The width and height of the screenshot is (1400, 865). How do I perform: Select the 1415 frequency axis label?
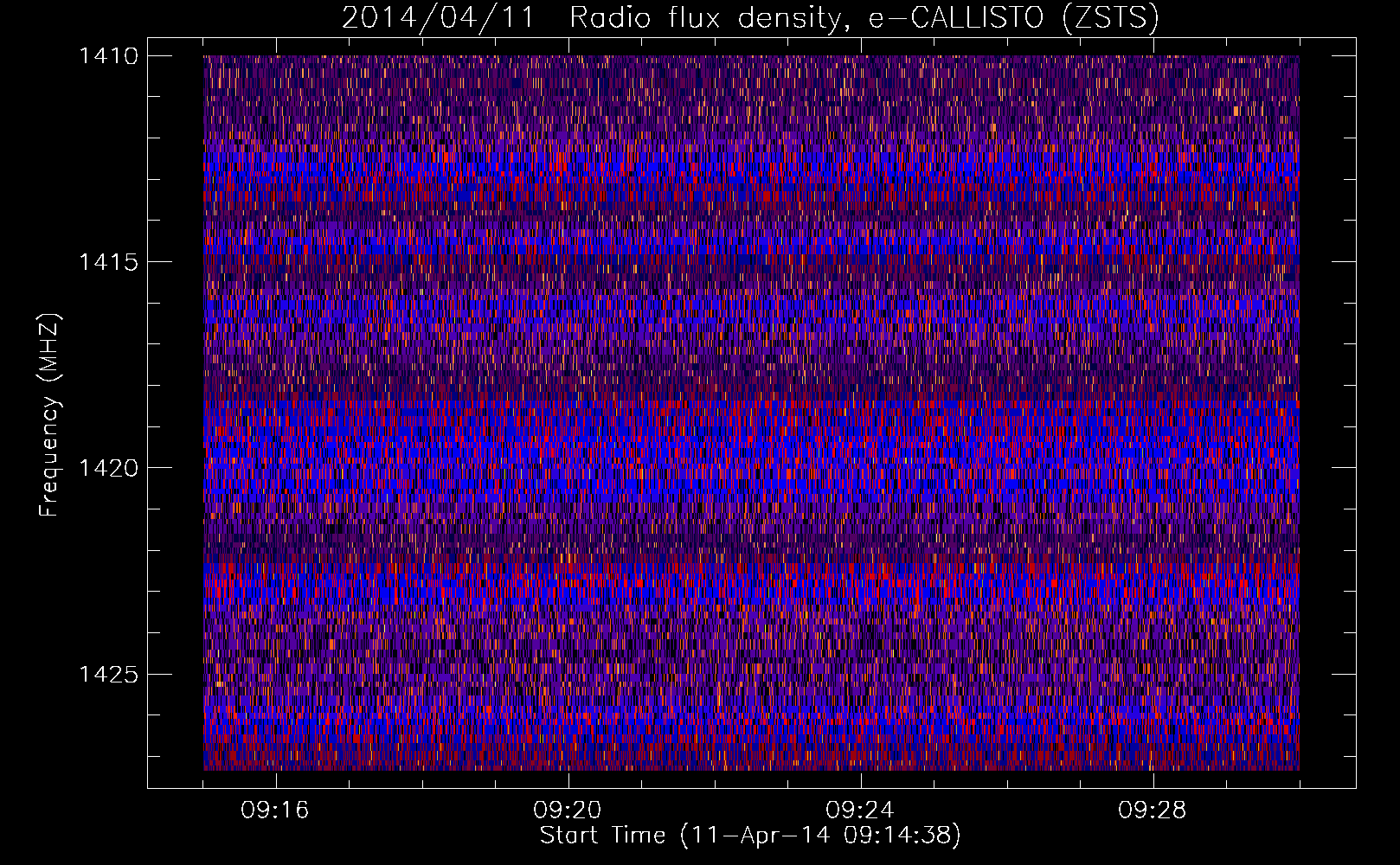tap(108, 262)
